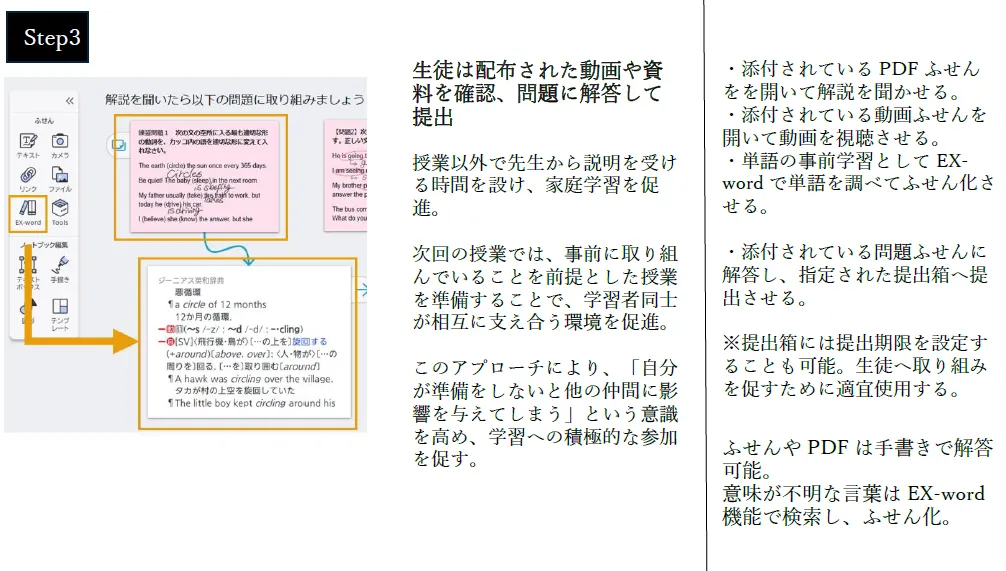Open the EX-word dictionary tool

coord(27,212)
